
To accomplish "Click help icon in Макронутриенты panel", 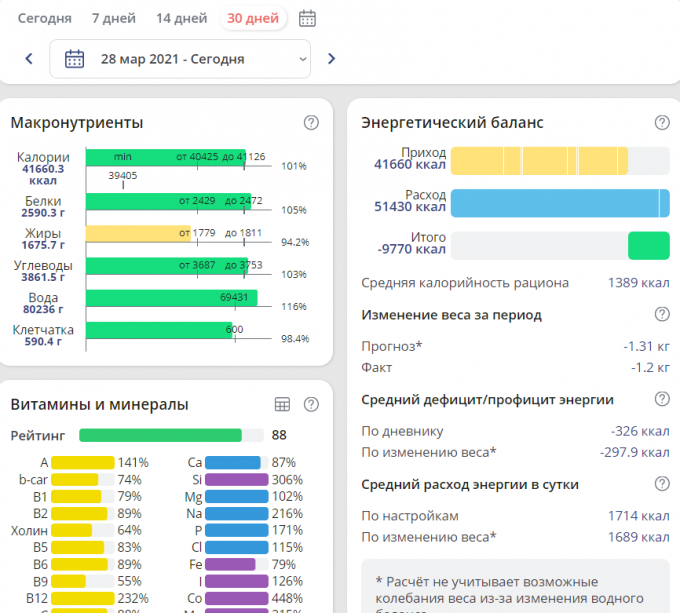I will click(x=311, y=123).
